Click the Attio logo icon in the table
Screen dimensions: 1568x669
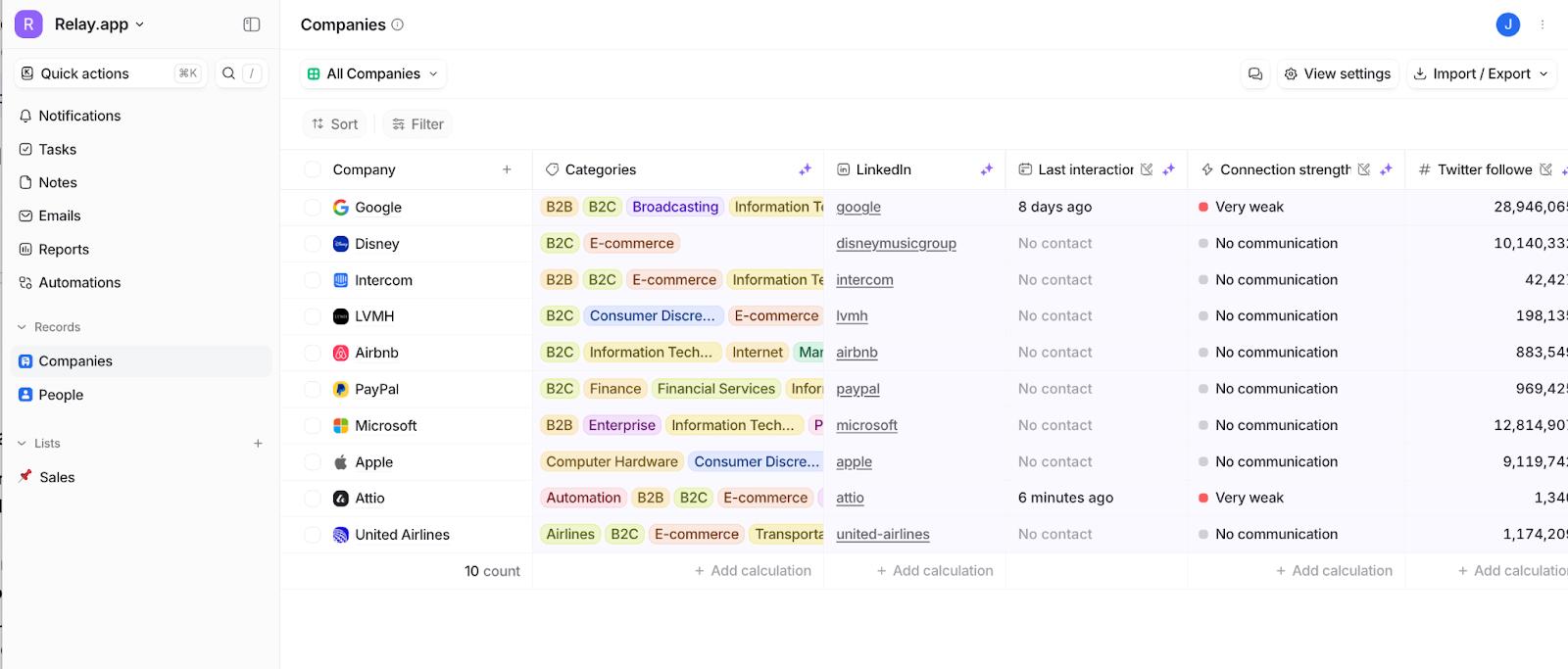coord(341,499)
